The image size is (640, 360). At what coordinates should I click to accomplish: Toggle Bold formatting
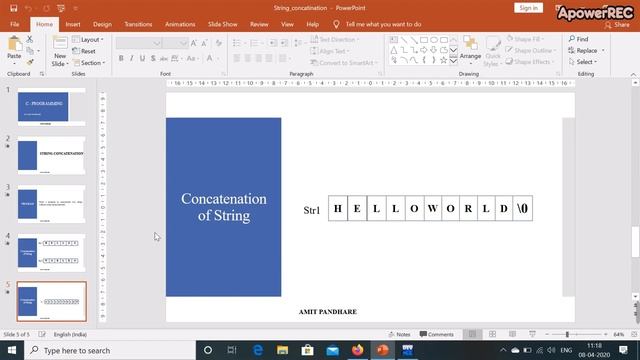(x=121, y=58)
